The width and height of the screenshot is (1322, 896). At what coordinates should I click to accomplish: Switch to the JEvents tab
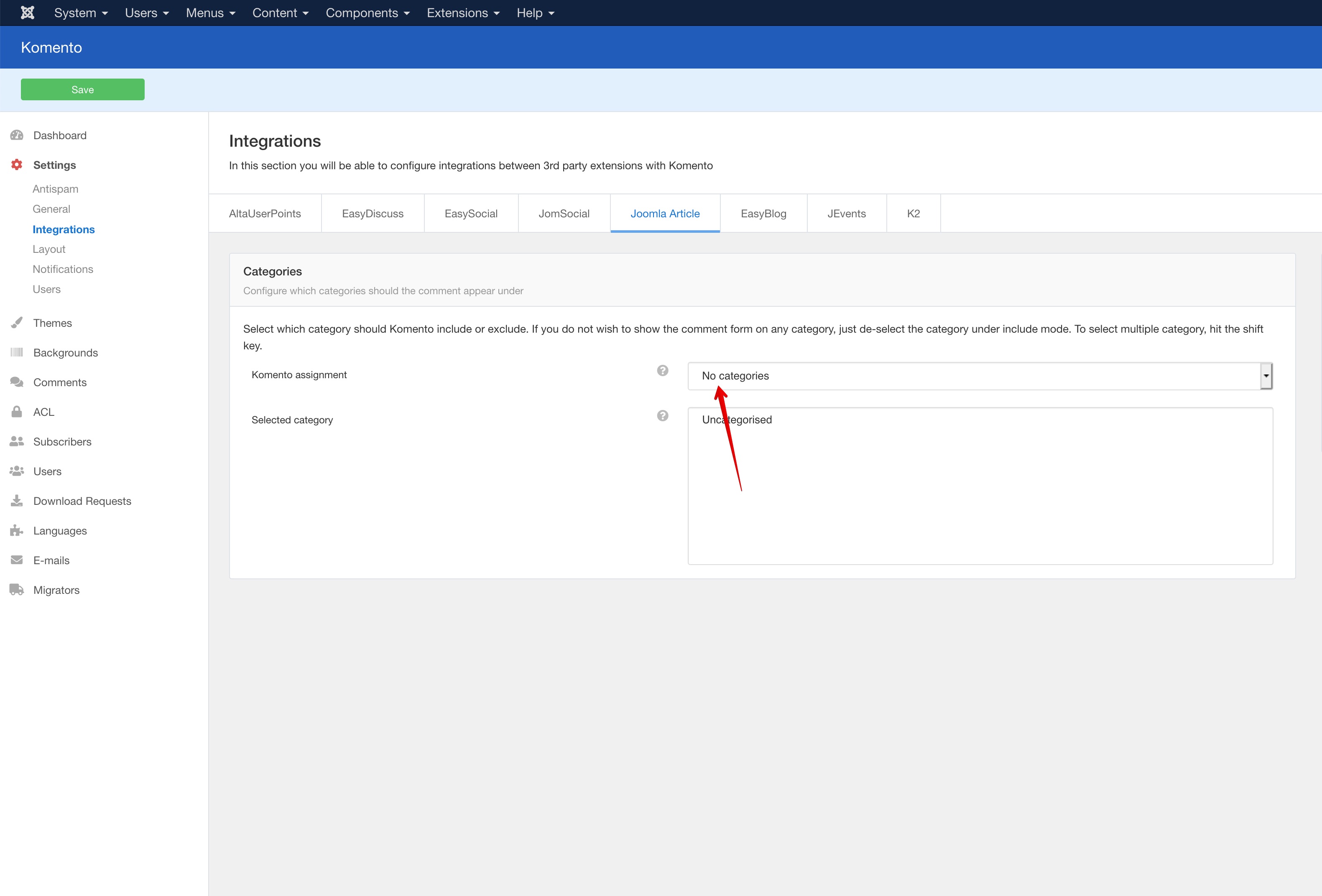pyautogui.click(x=847, y=213)
